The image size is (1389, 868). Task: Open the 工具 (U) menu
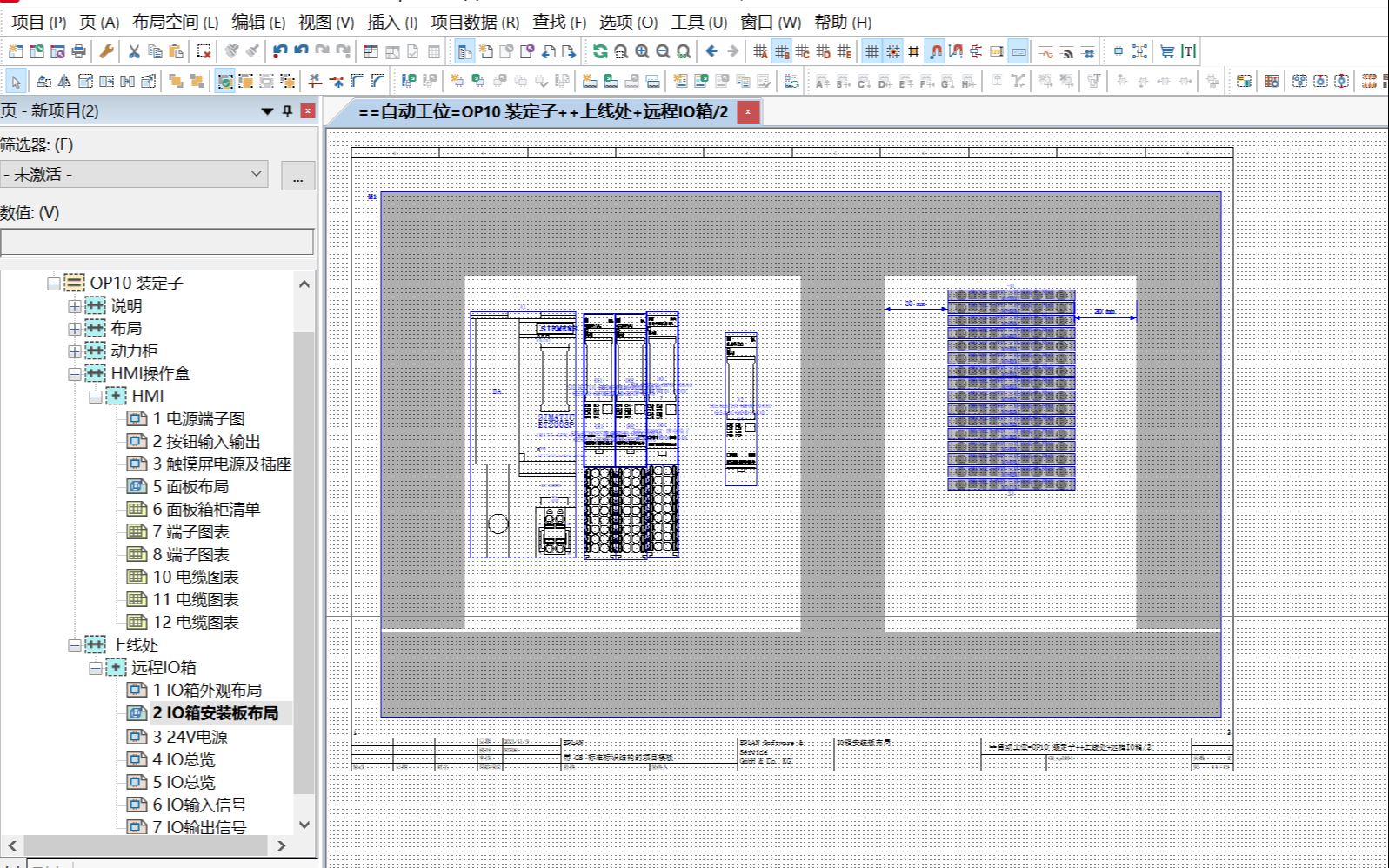point(698,23)
